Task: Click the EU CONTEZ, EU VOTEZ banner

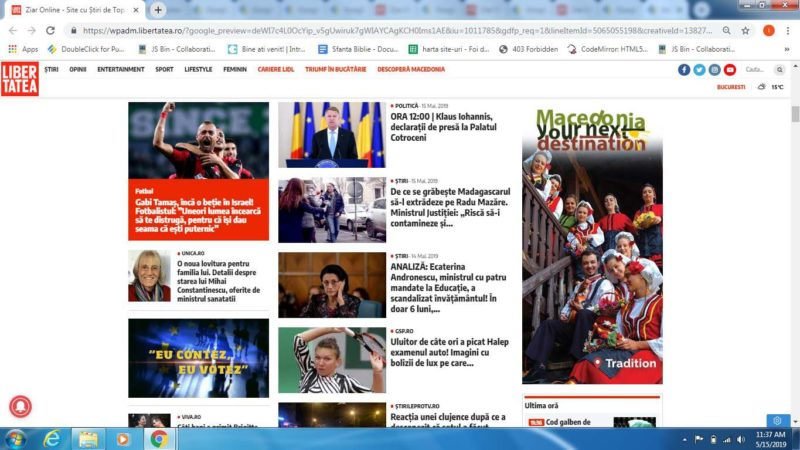Action: tap(198, 358)
